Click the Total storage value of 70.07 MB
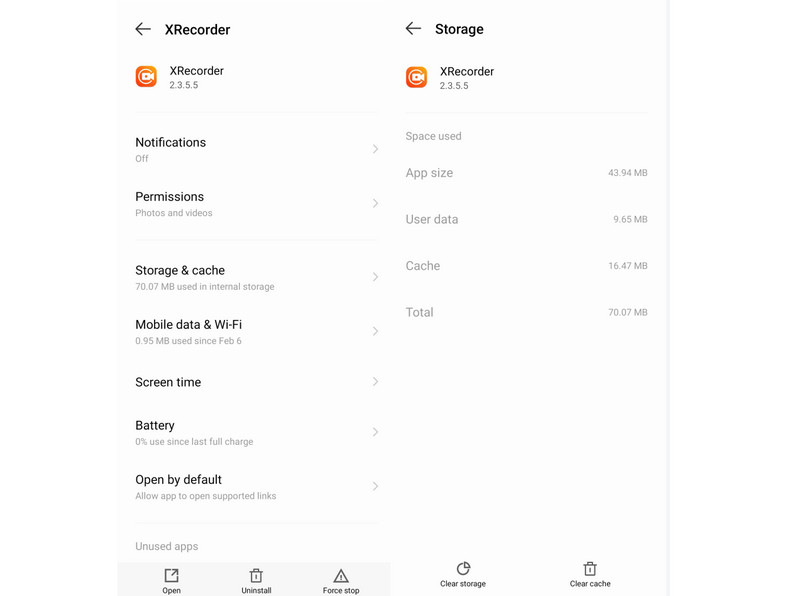Image resolution: width=800 pixels, height=596 pixels. (630, 312)
